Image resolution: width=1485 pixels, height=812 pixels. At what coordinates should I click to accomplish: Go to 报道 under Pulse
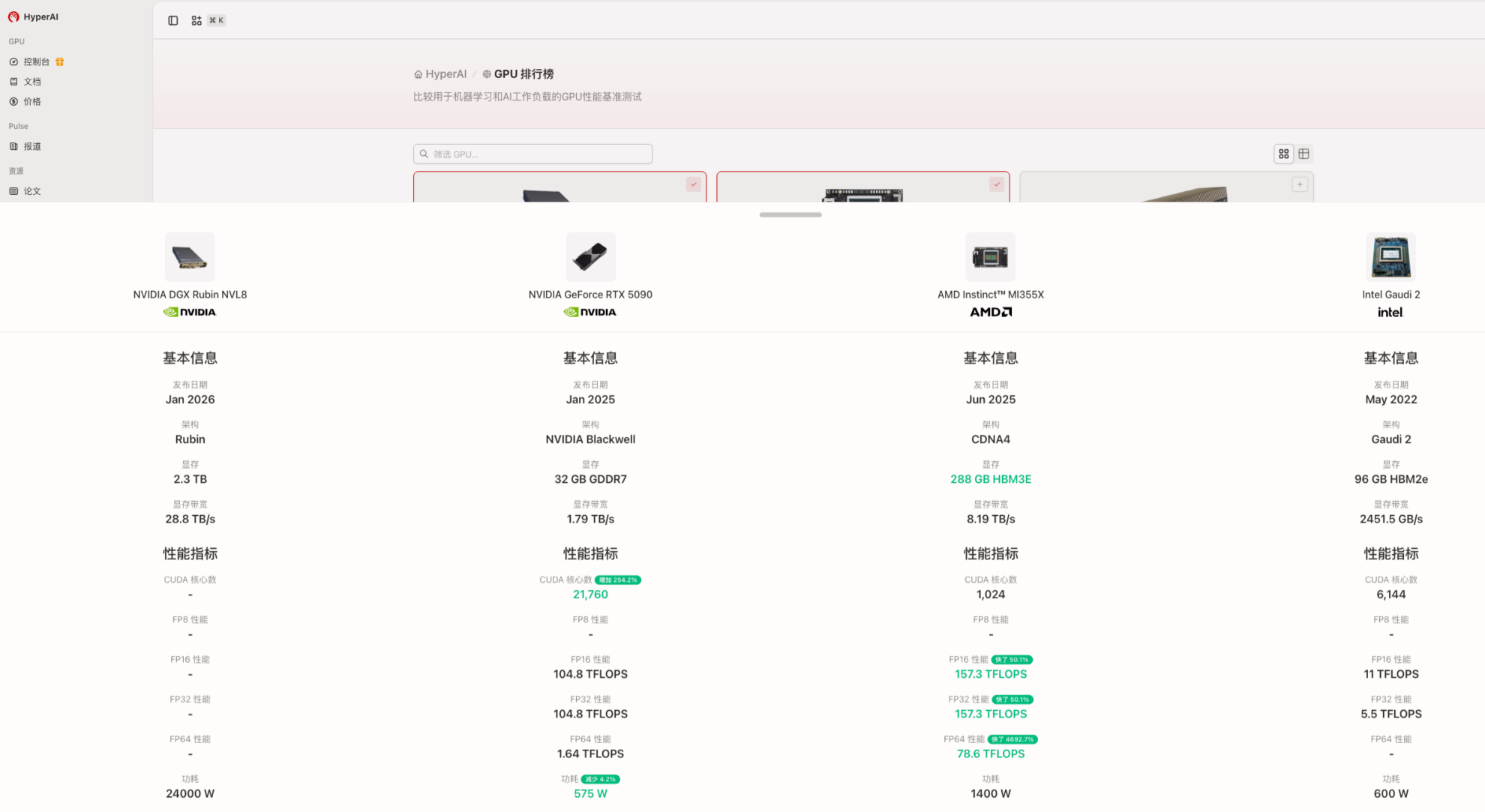click(32, 146)
